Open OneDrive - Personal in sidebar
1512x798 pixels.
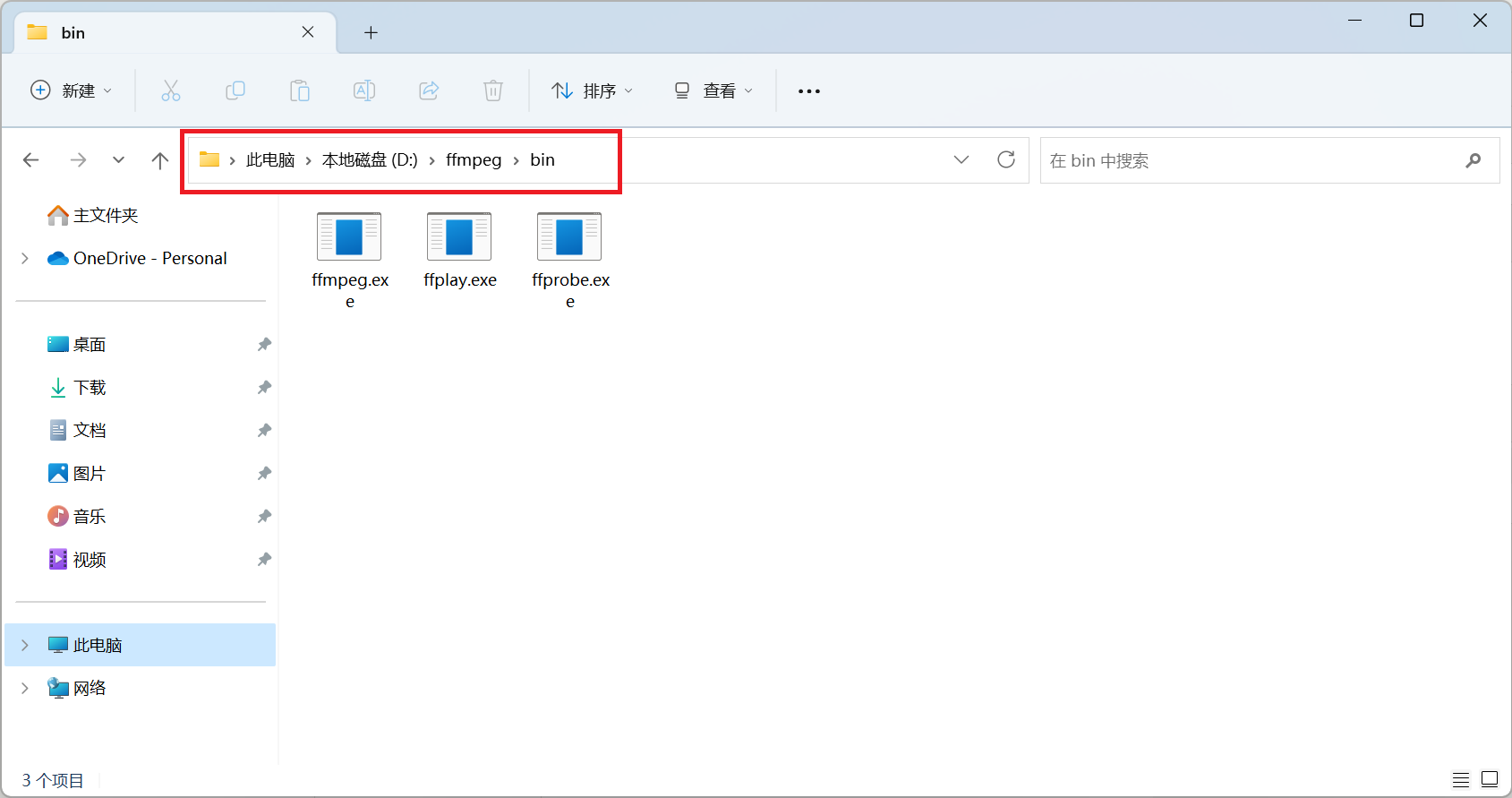coord(138,258)
